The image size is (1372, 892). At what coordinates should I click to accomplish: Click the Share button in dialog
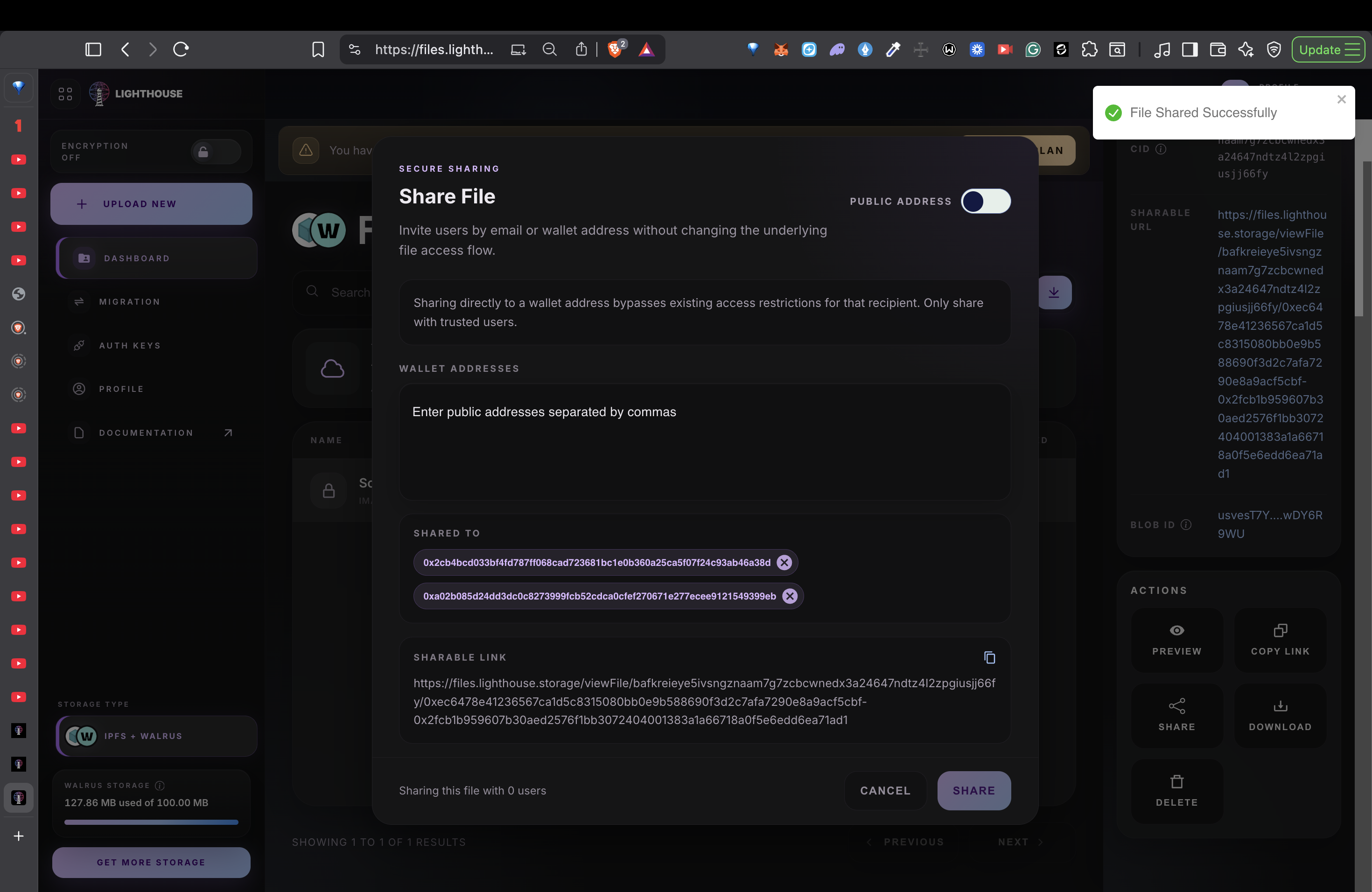coord(973,791)
